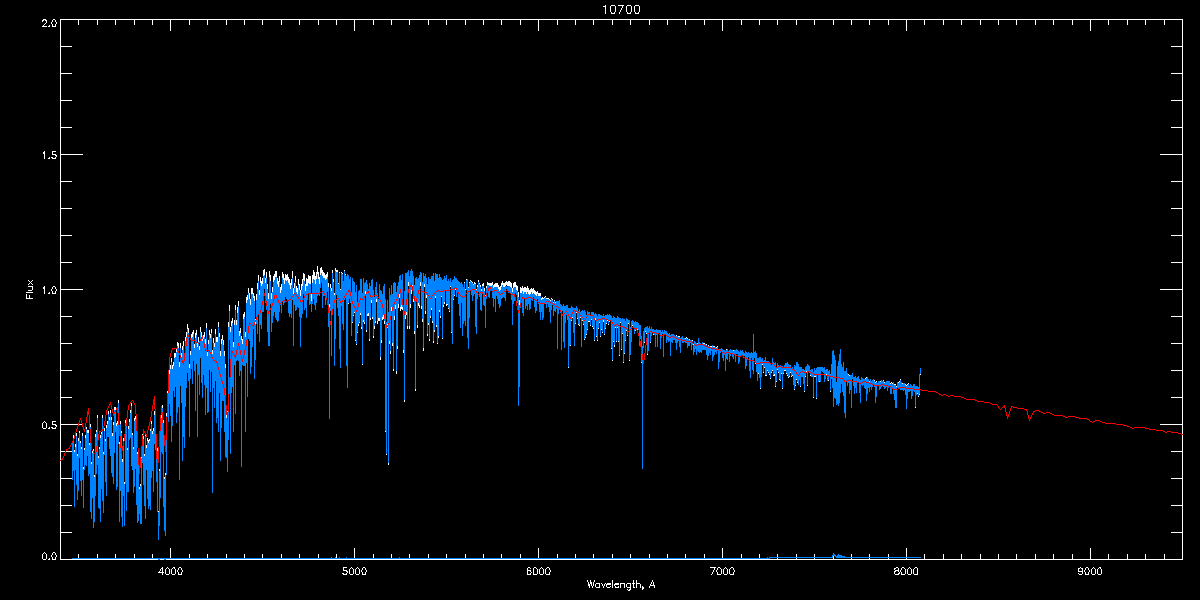Click the Flux axis label
This screenshot has width=1200, height=600.
(x=30, y=290)
